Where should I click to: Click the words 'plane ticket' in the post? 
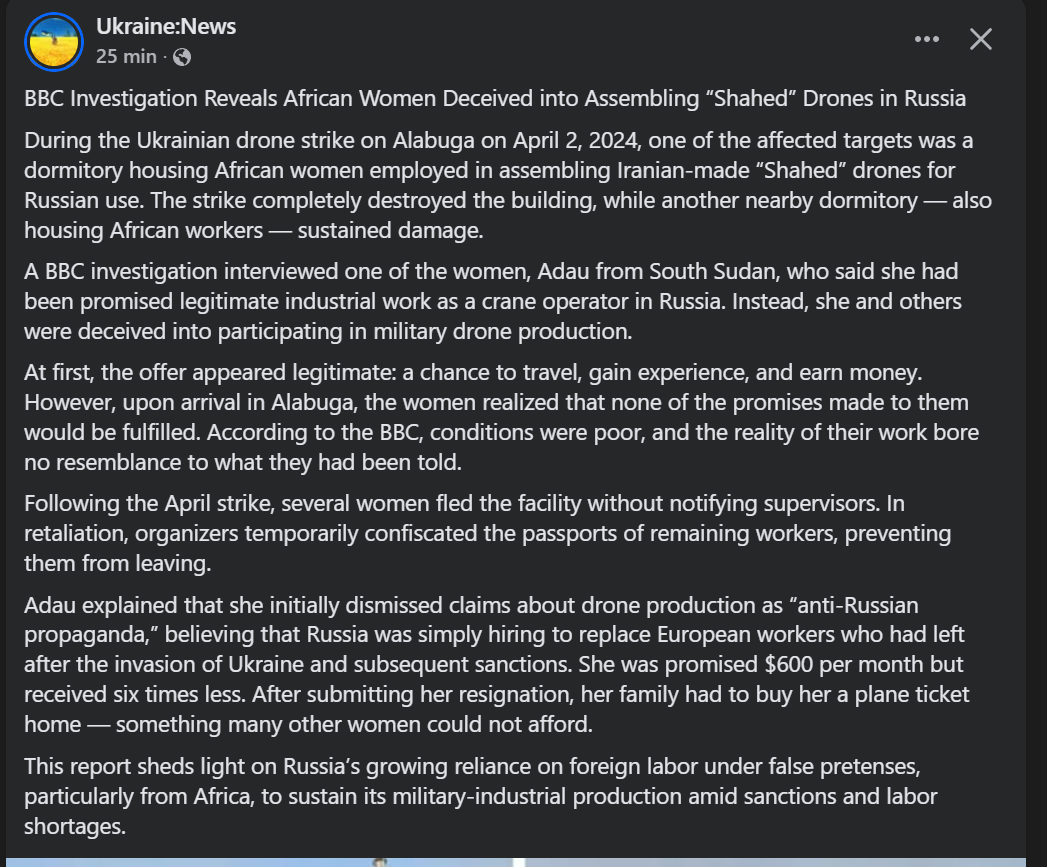tap(913, 694)
